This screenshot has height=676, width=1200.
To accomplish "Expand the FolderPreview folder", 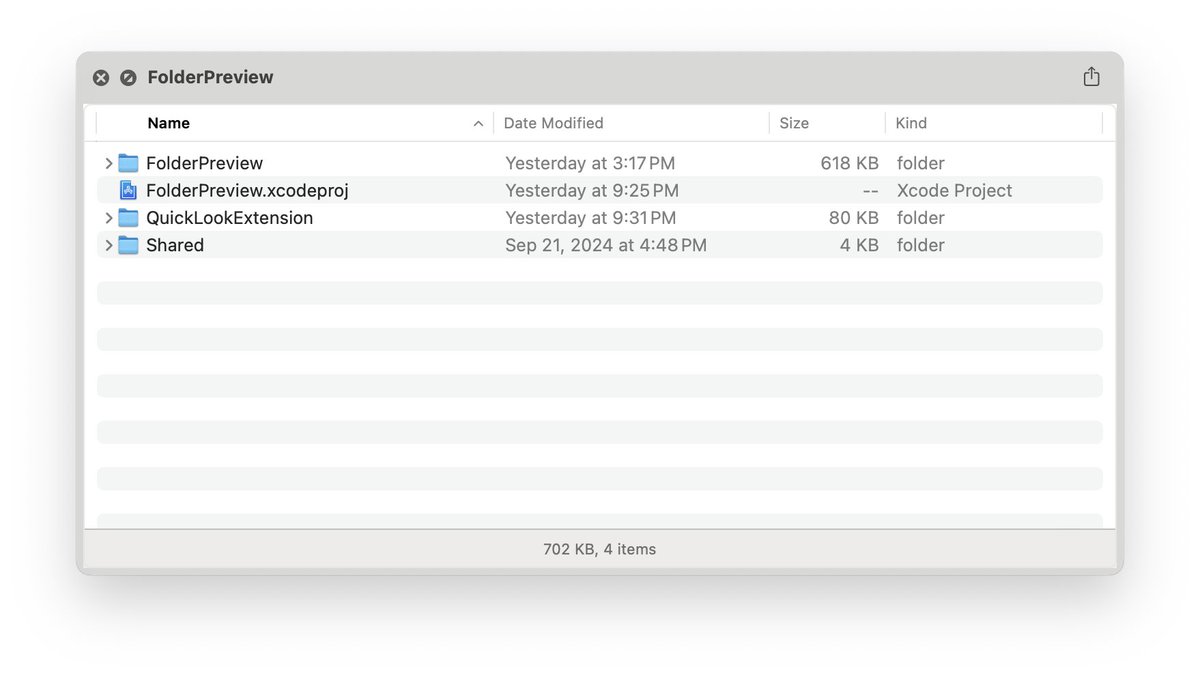I will pos(108,163).
